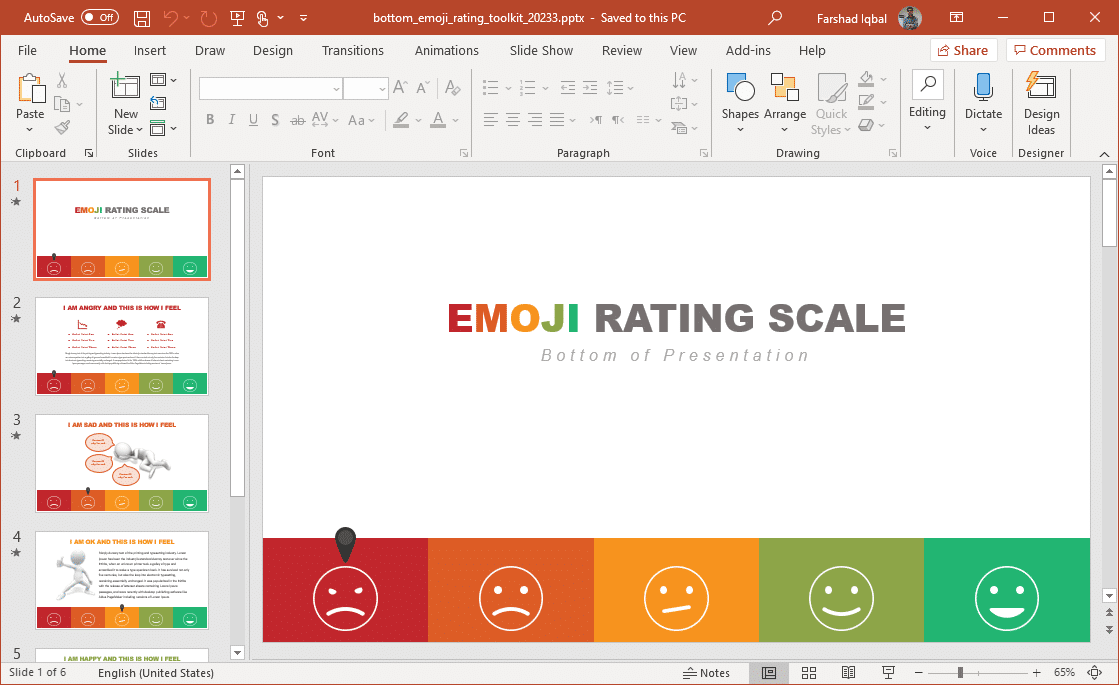
Task: Click the Format Painter brush icon
Action: pos(62,128)
